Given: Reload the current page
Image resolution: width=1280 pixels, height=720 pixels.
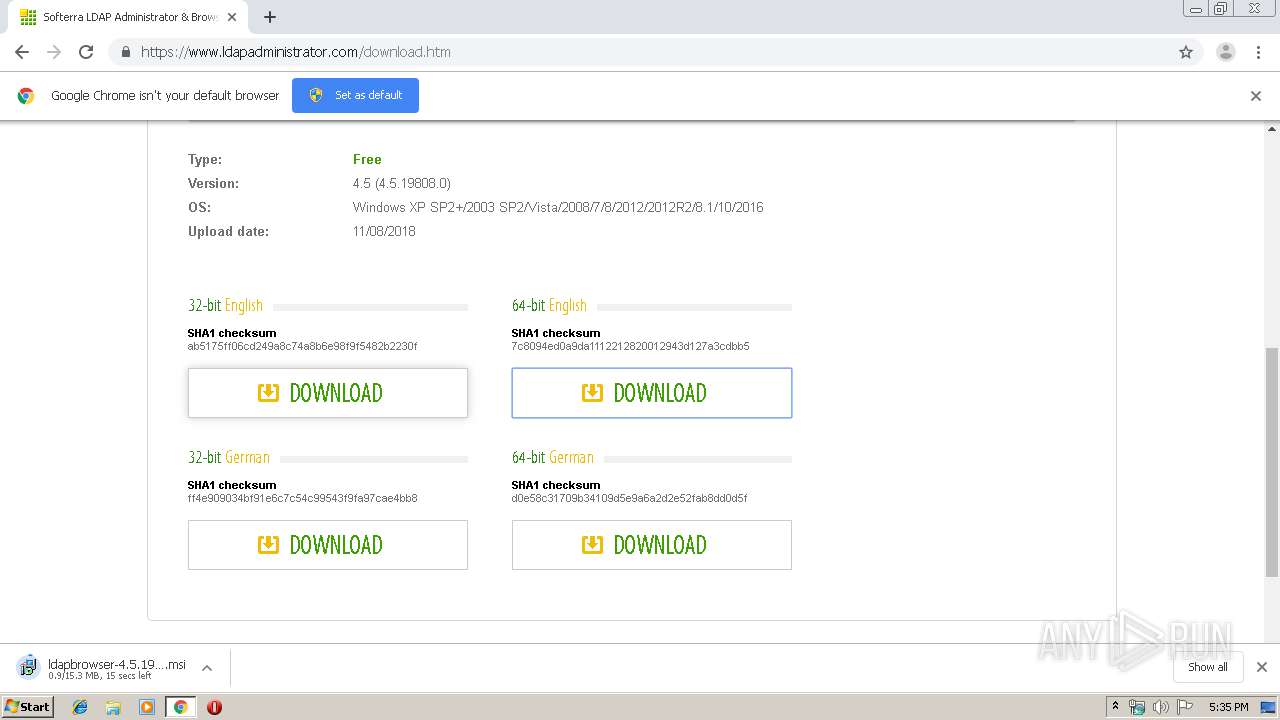Looking at the screenshot, I should click(x=86, y=52).
